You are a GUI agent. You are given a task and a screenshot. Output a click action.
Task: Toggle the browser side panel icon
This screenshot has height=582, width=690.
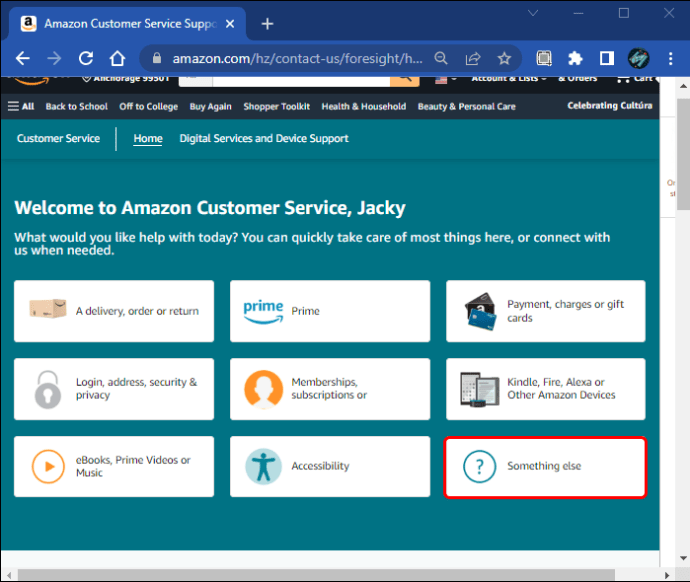[606, 58]
